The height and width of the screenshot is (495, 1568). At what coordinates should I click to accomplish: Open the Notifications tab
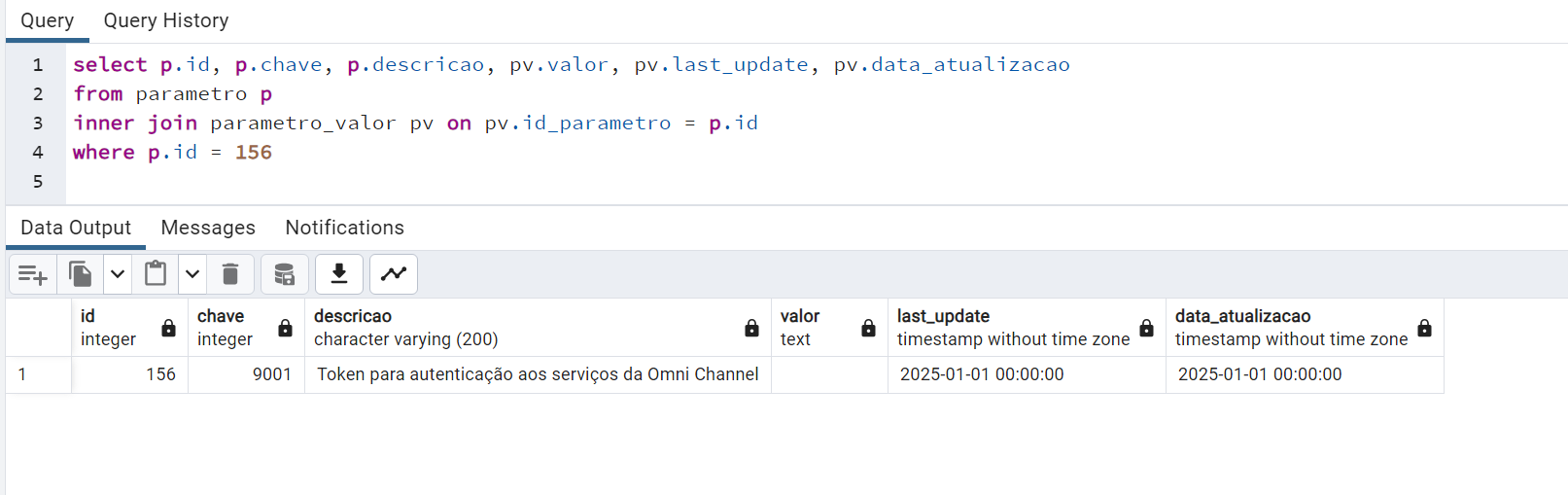coord(344,228)
